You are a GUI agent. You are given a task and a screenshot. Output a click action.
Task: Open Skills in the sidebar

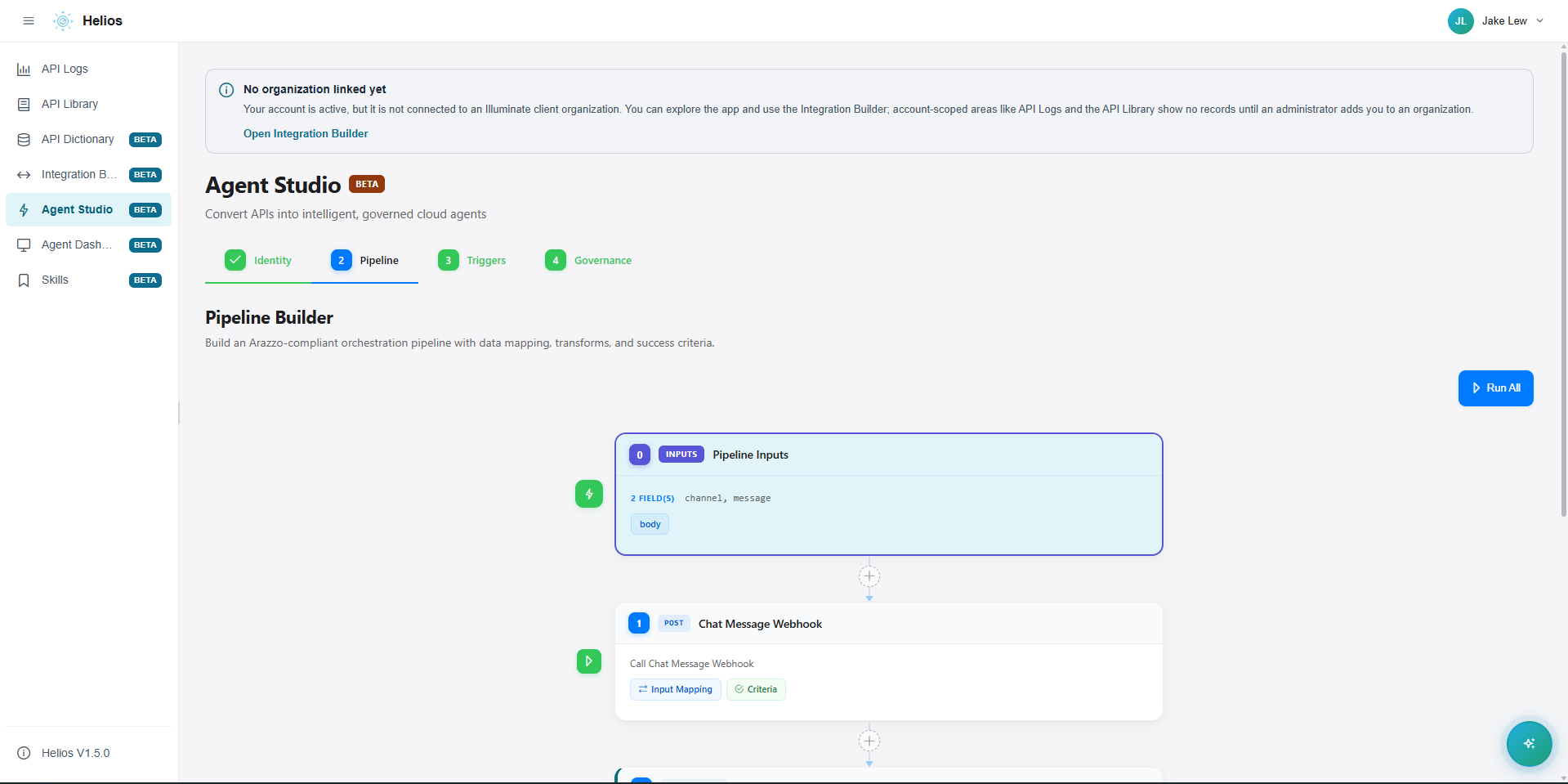click(88, 280)
